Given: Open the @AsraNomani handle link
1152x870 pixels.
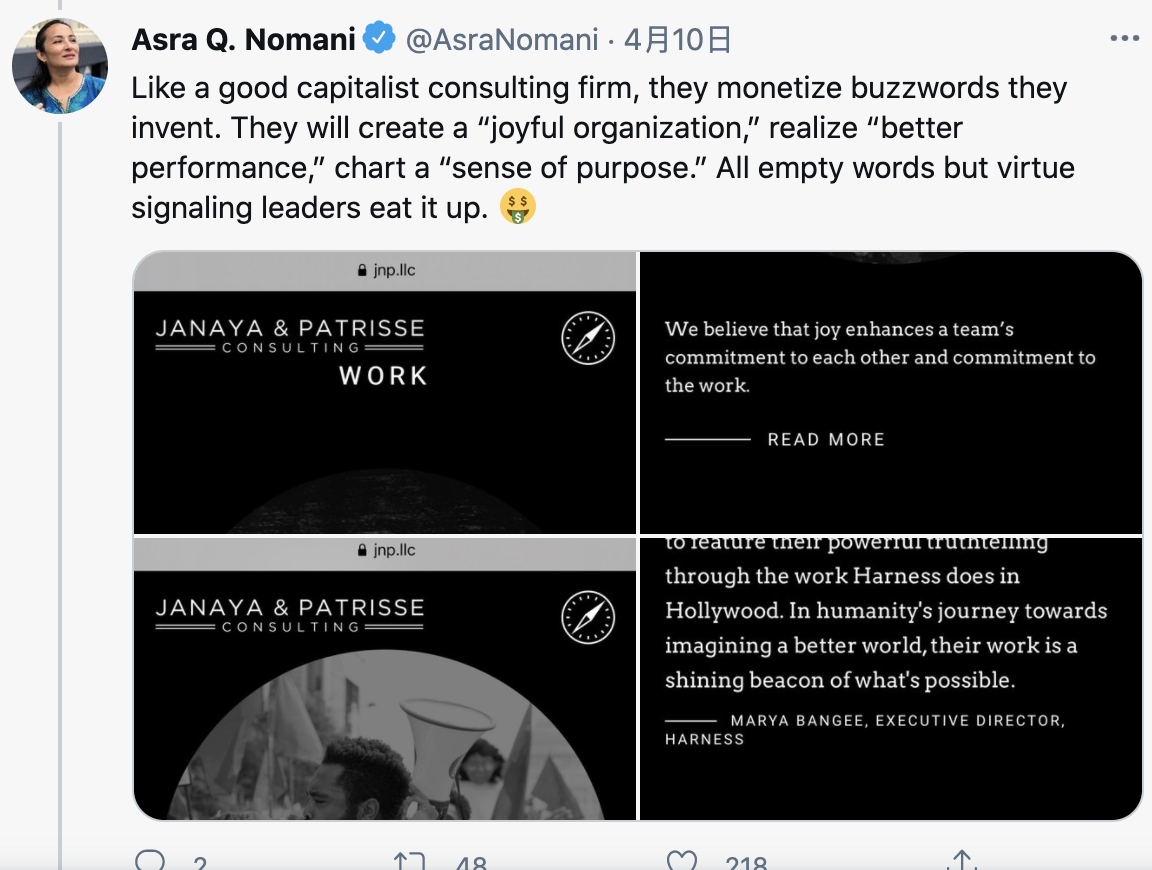Looking at the screenshot, I should coord(502,39).
